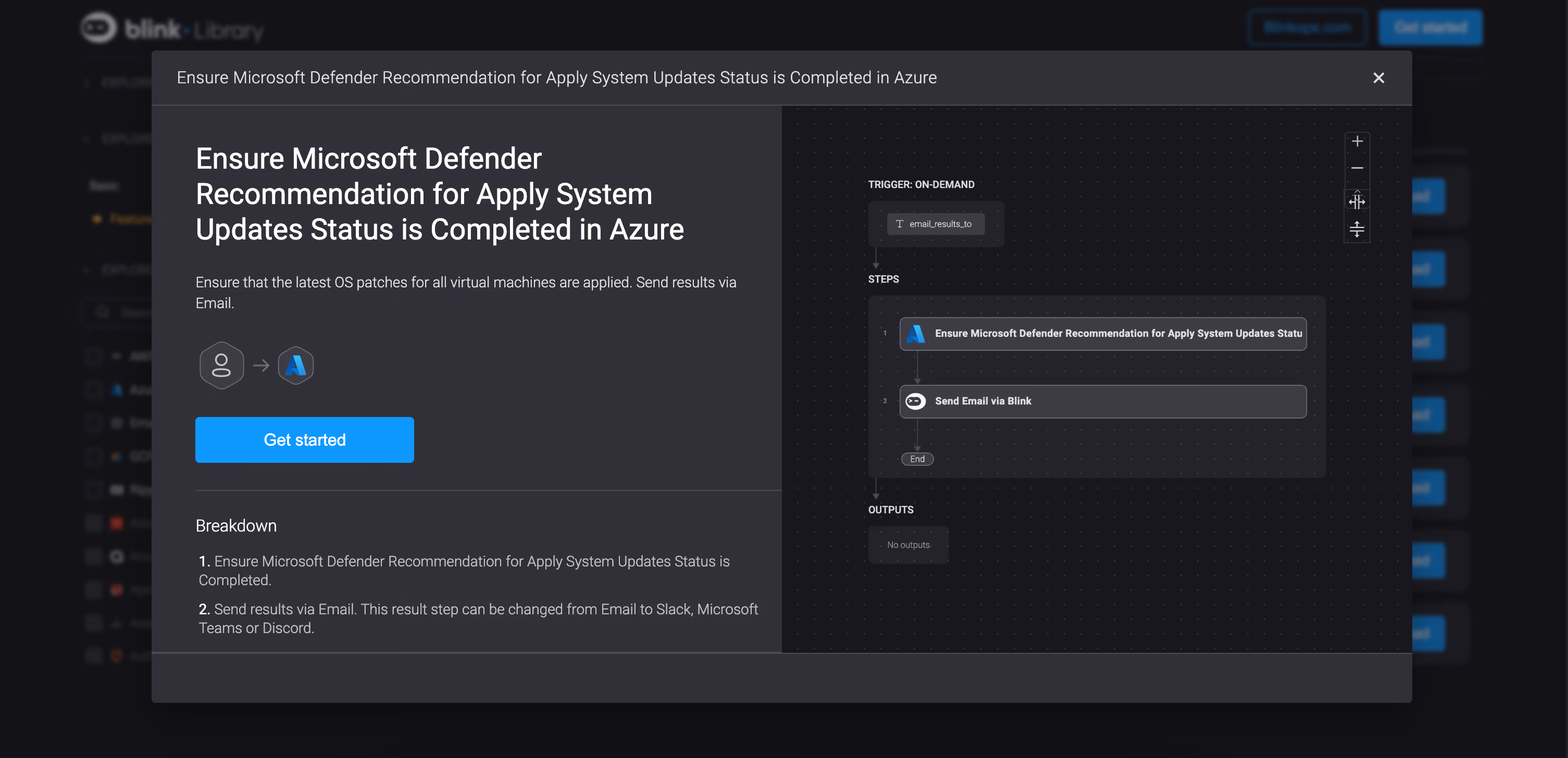Viewport: 1568px width, 758px height.
Task: Close the automation details modal
Action: (1378, 78)
